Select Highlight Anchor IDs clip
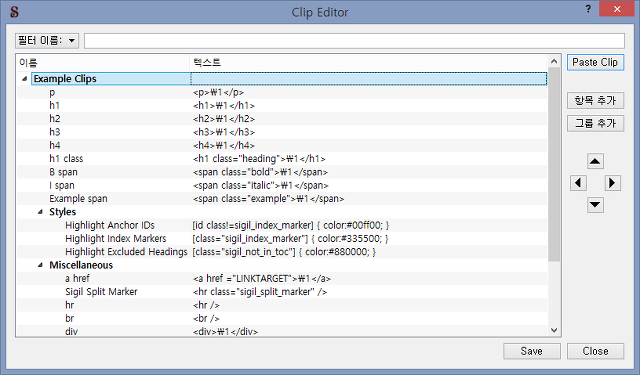The width and height of the screenshot is (640, 375). (x=282, y=225)
